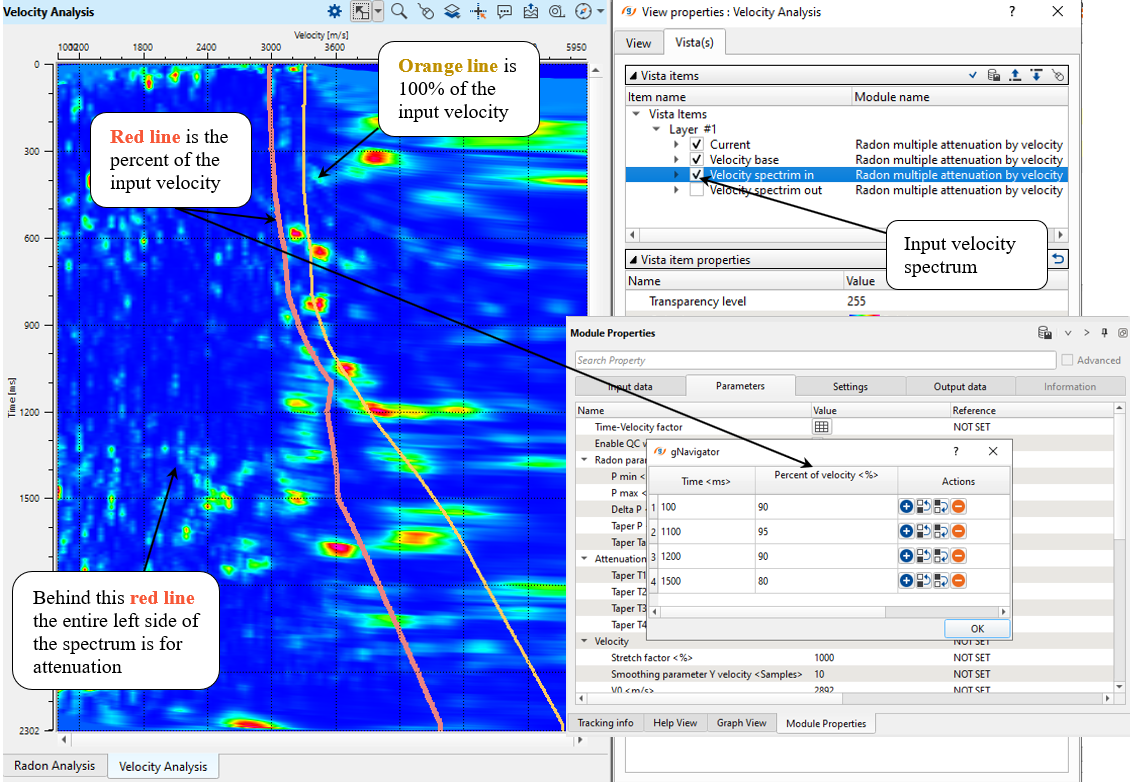1133x782 pixels.
Task: Toggle the Advanced checkbox
Action: click(1068, 360)
